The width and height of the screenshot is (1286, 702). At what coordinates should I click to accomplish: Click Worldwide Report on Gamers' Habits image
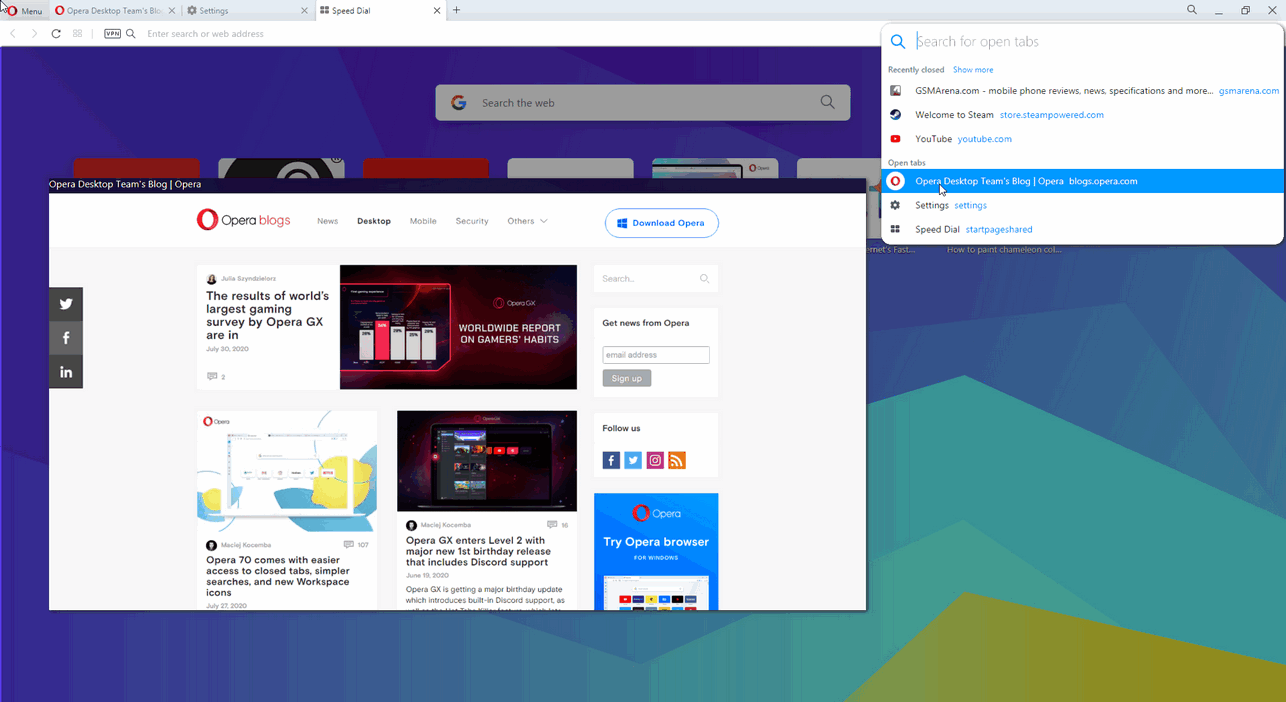(458, 327)
